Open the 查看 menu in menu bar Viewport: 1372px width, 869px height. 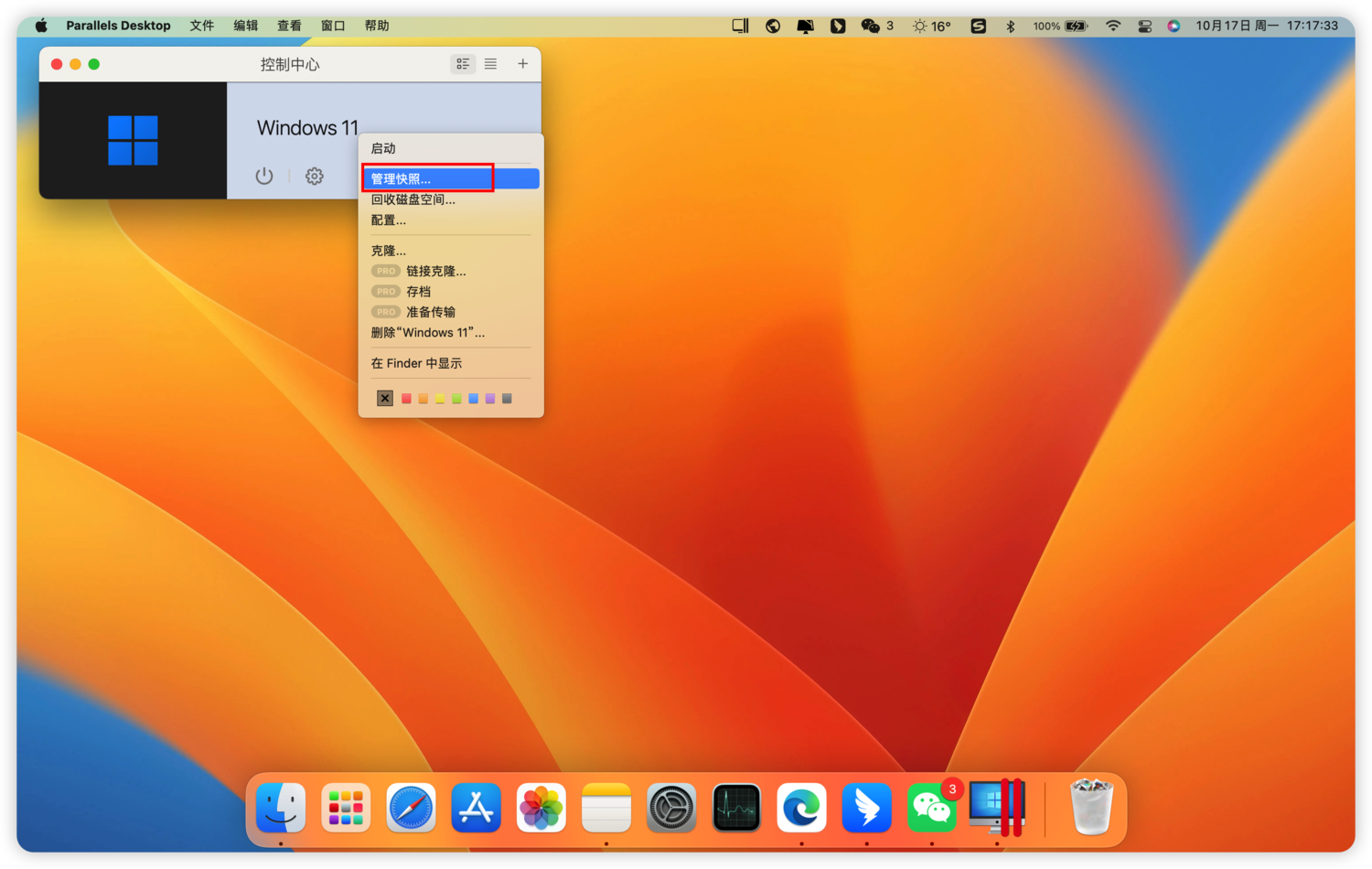290,26
